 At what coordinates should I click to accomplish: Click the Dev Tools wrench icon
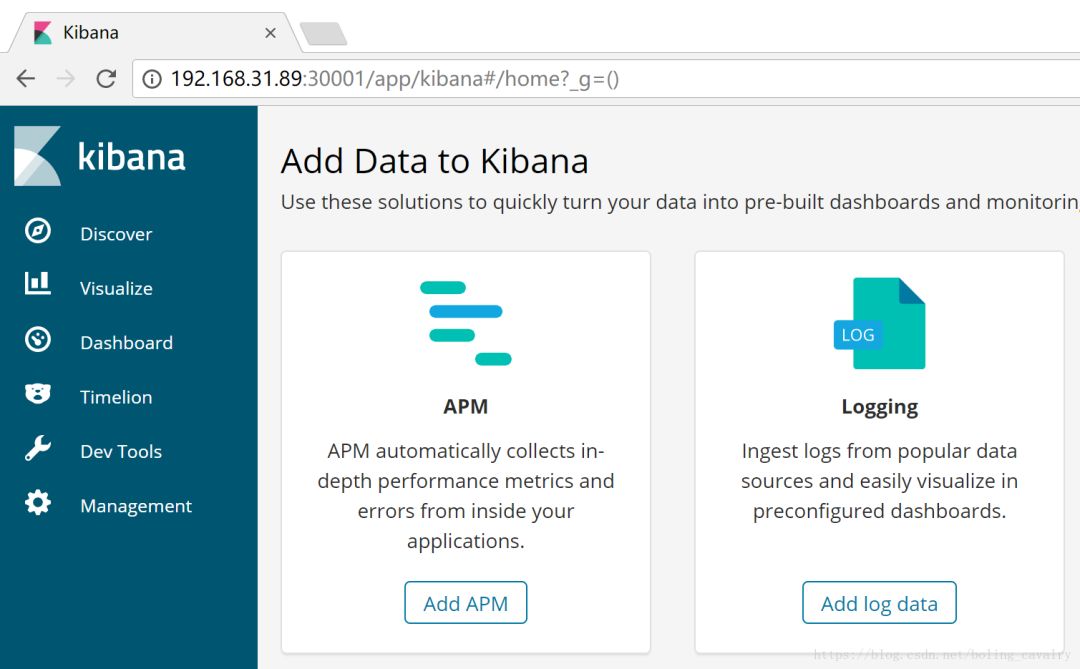tap(38, 449)
